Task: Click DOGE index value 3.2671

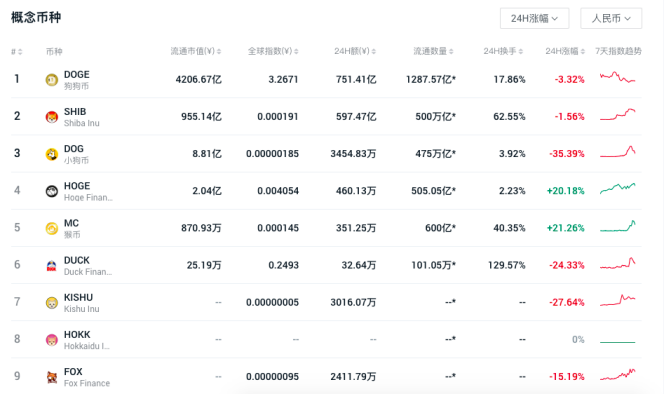Action: [x=283, y=79]
